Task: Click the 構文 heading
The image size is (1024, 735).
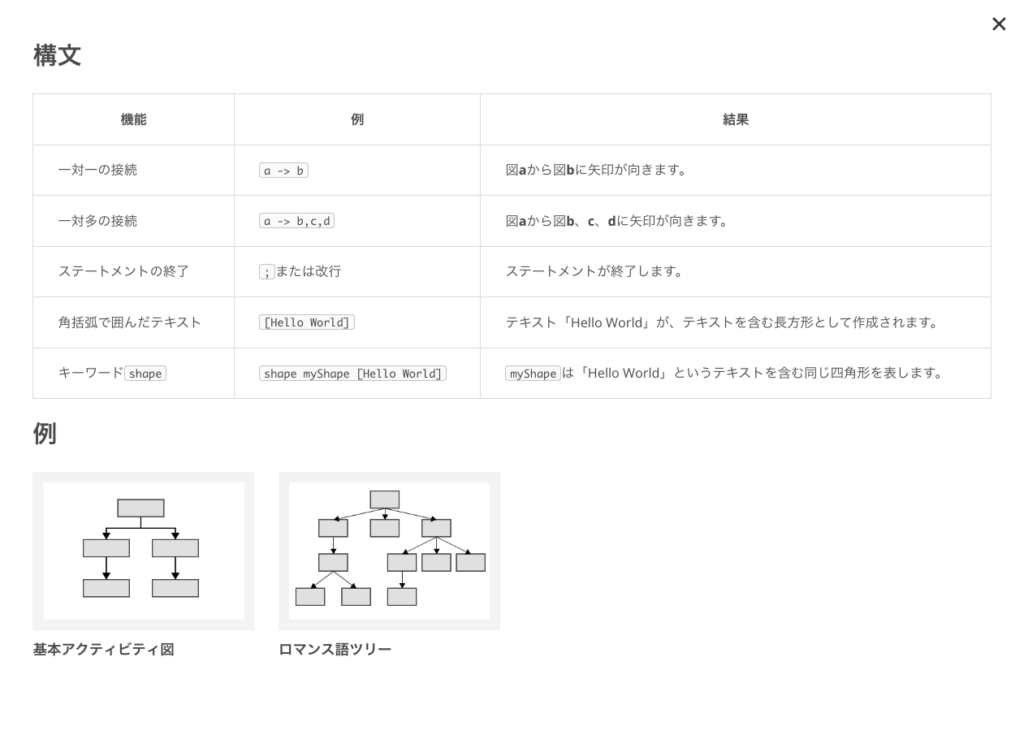Action: pos(57,55)
